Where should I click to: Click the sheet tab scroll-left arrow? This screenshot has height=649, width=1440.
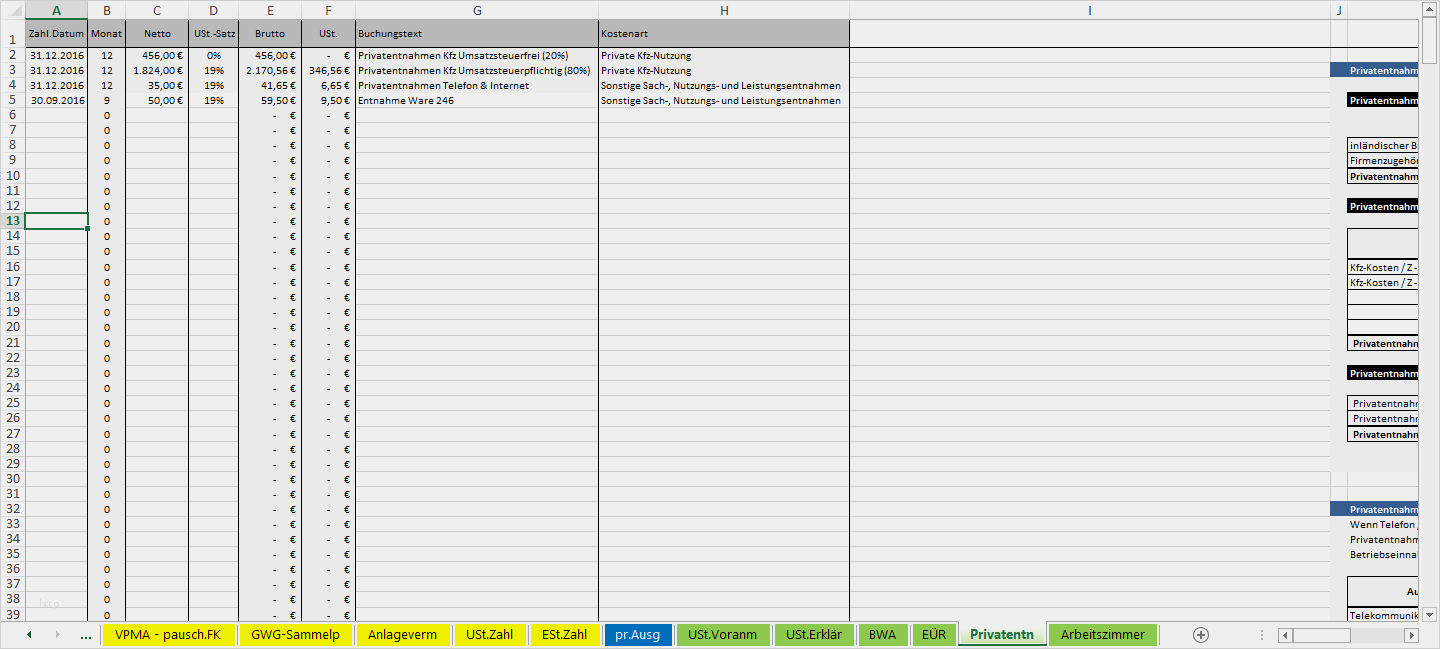(29, 635)
